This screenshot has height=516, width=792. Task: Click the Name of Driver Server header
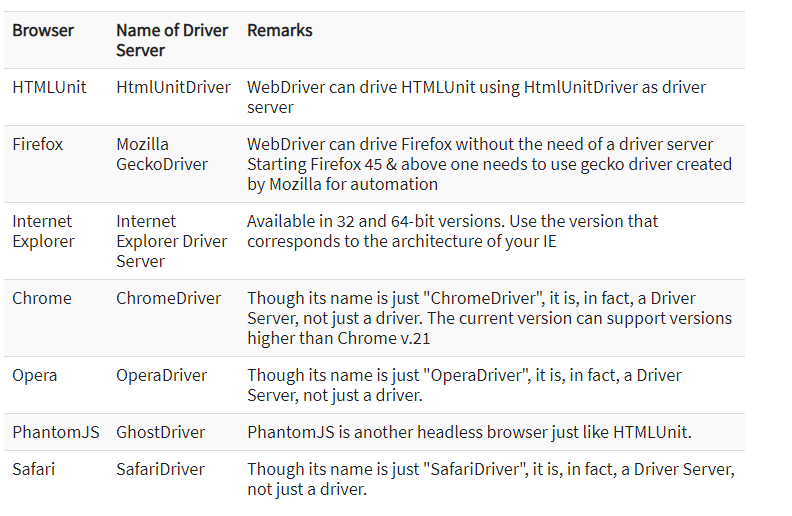[172, 40]
